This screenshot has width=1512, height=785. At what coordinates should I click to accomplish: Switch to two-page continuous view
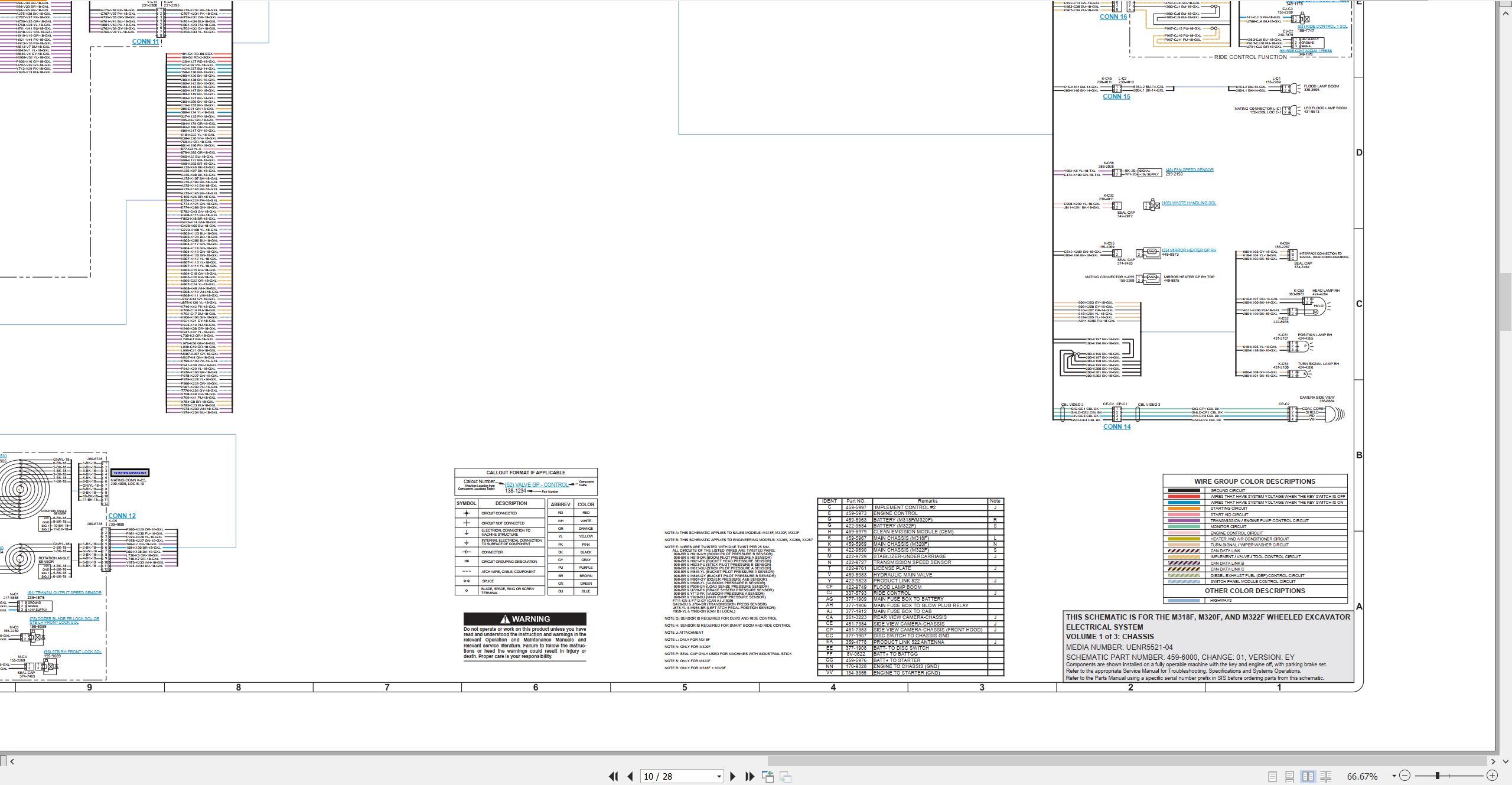(x=1325, y=776)
